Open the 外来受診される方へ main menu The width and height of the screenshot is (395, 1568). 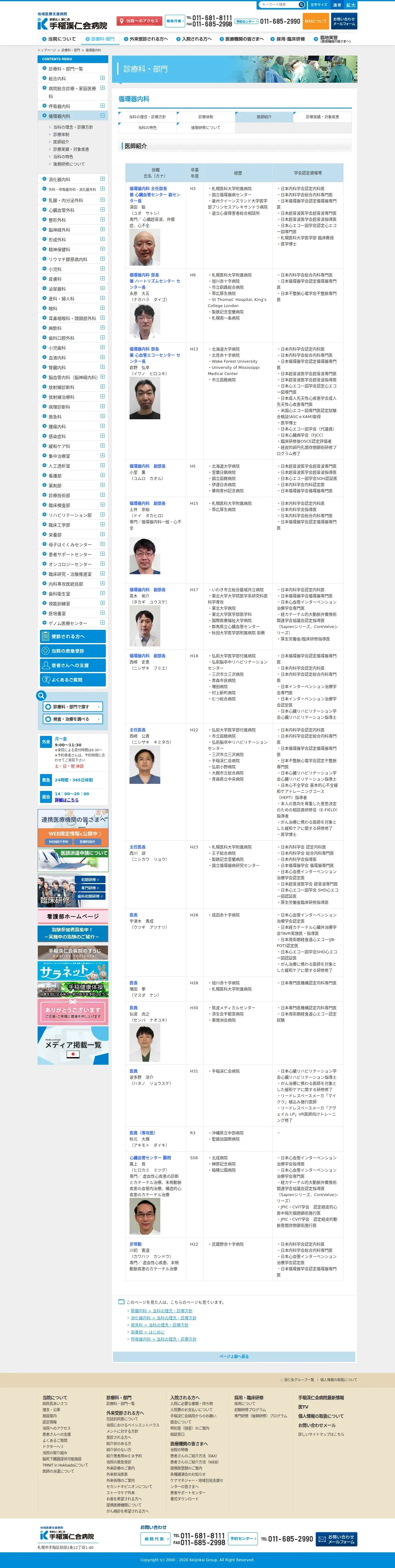tap(145, 39)
